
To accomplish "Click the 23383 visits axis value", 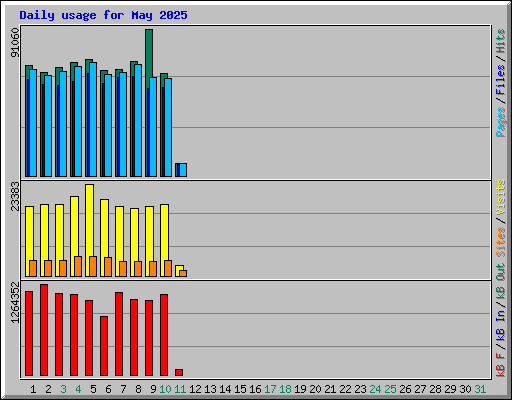I will pyautogui.click(x=15, y=196).
